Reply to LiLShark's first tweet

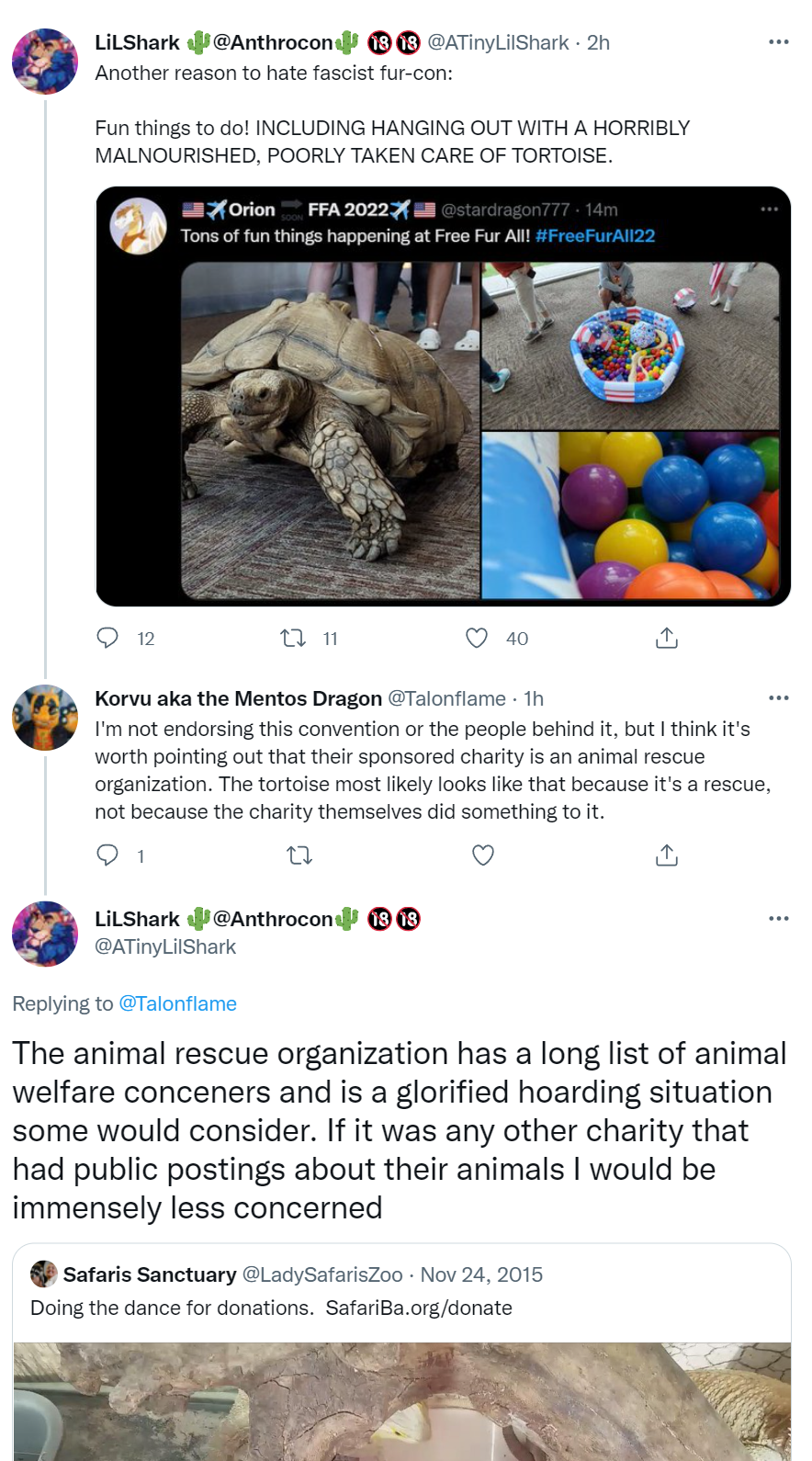pyautogui.click(x=107, y=638)
